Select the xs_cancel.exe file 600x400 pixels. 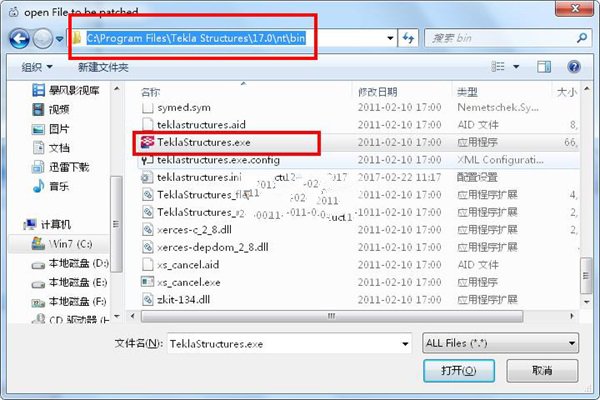click(x=189, y=282)
